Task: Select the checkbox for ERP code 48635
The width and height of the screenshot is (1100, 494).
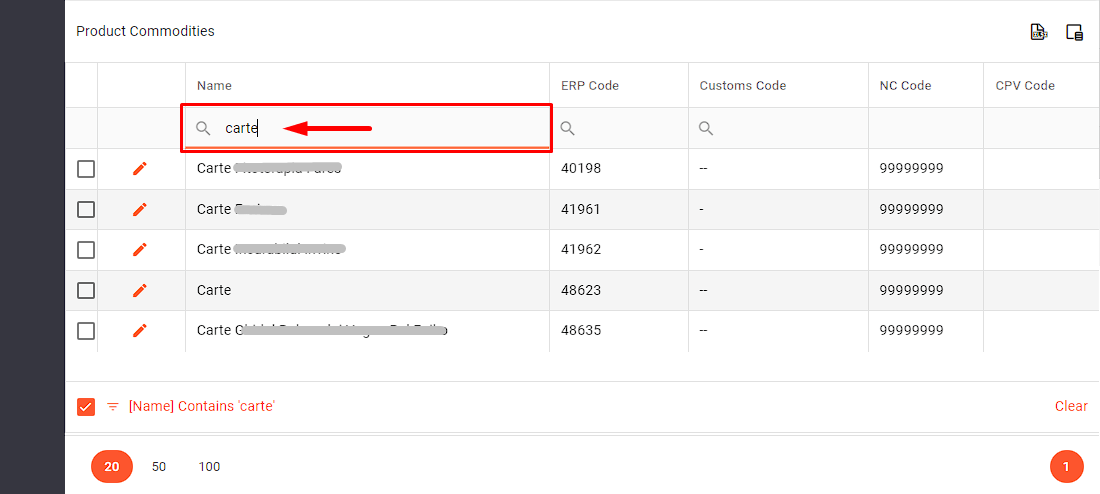Action: (x=86, y=331)
